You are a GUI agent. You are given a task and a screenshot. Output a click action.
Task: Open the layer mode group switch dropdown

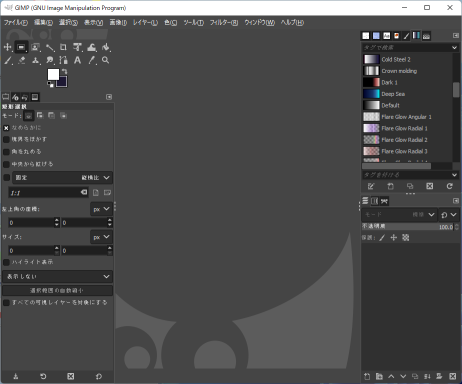pyautogui.click(x=449, y=215)
